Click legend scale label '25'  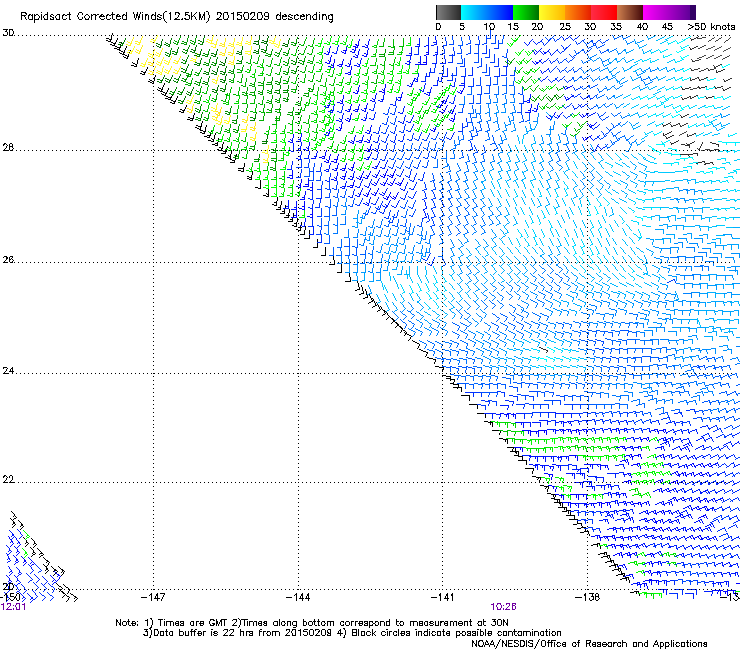pos(564,27)
